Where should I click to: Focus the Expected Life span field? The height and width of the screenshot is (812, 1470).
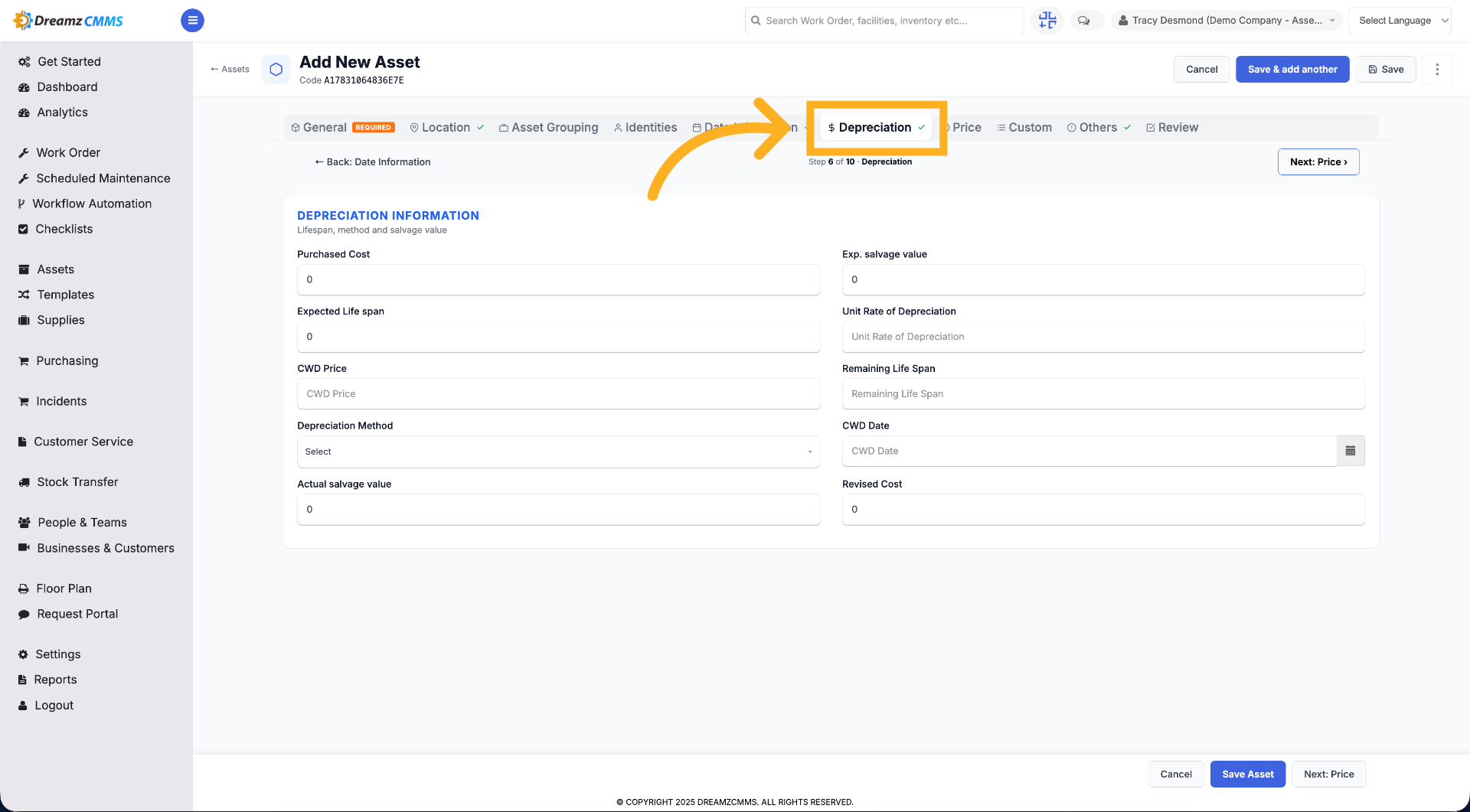pos(558,337)
